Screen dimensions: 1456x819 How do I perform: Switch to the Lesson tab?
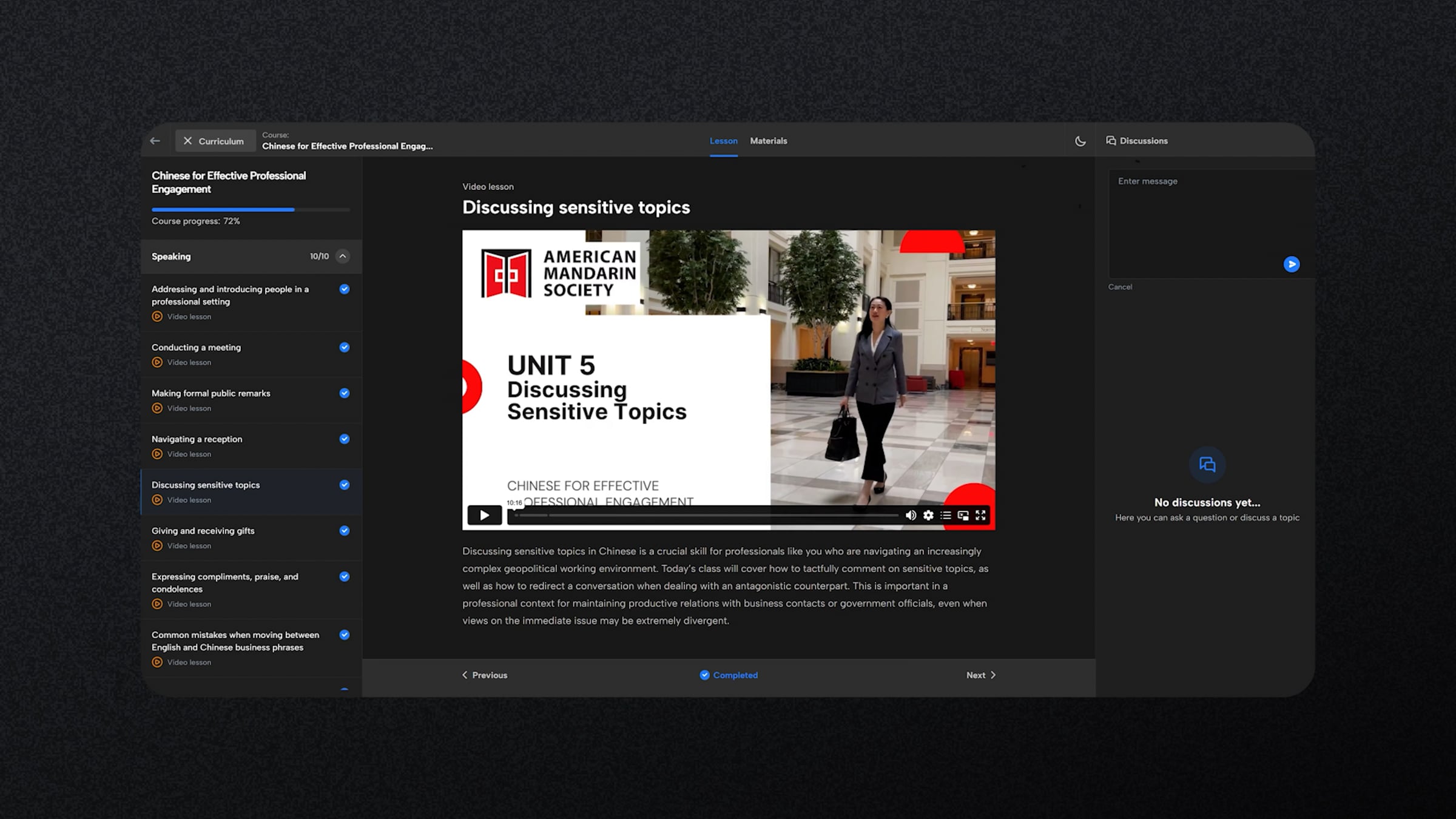pos(724,141)
